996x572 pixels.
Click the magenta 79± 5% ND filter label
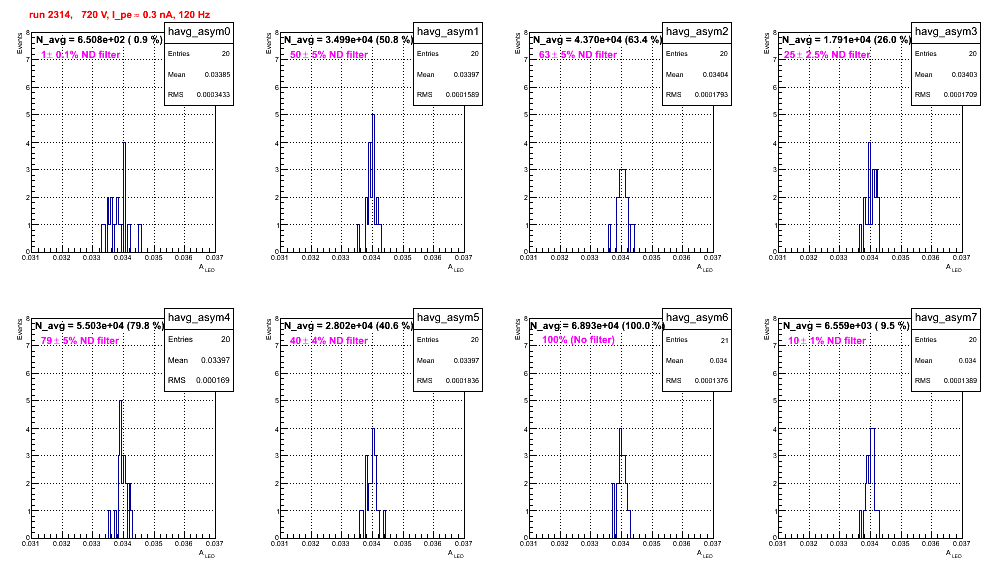(x=80, y=341)
